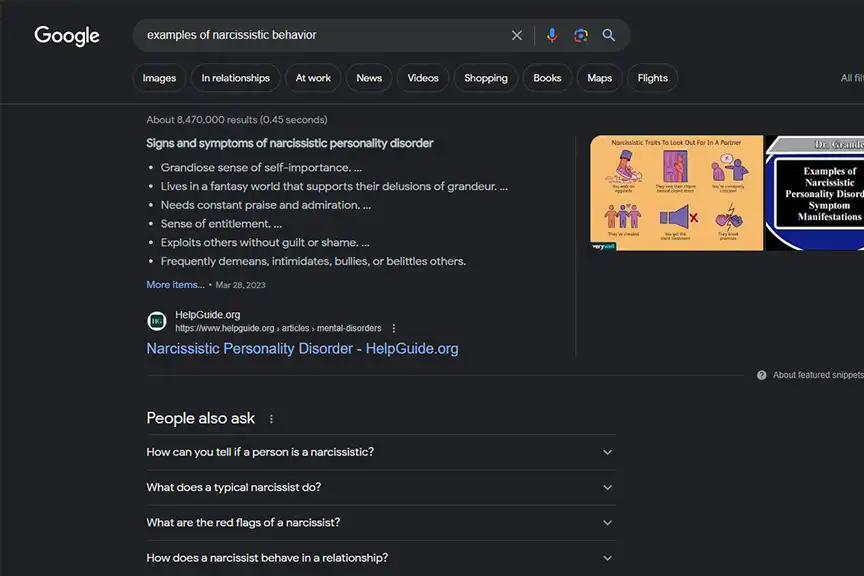
Task: Click Lives in a fantasy world bullet
Action: pyautogui.click(x=334, y=186)
